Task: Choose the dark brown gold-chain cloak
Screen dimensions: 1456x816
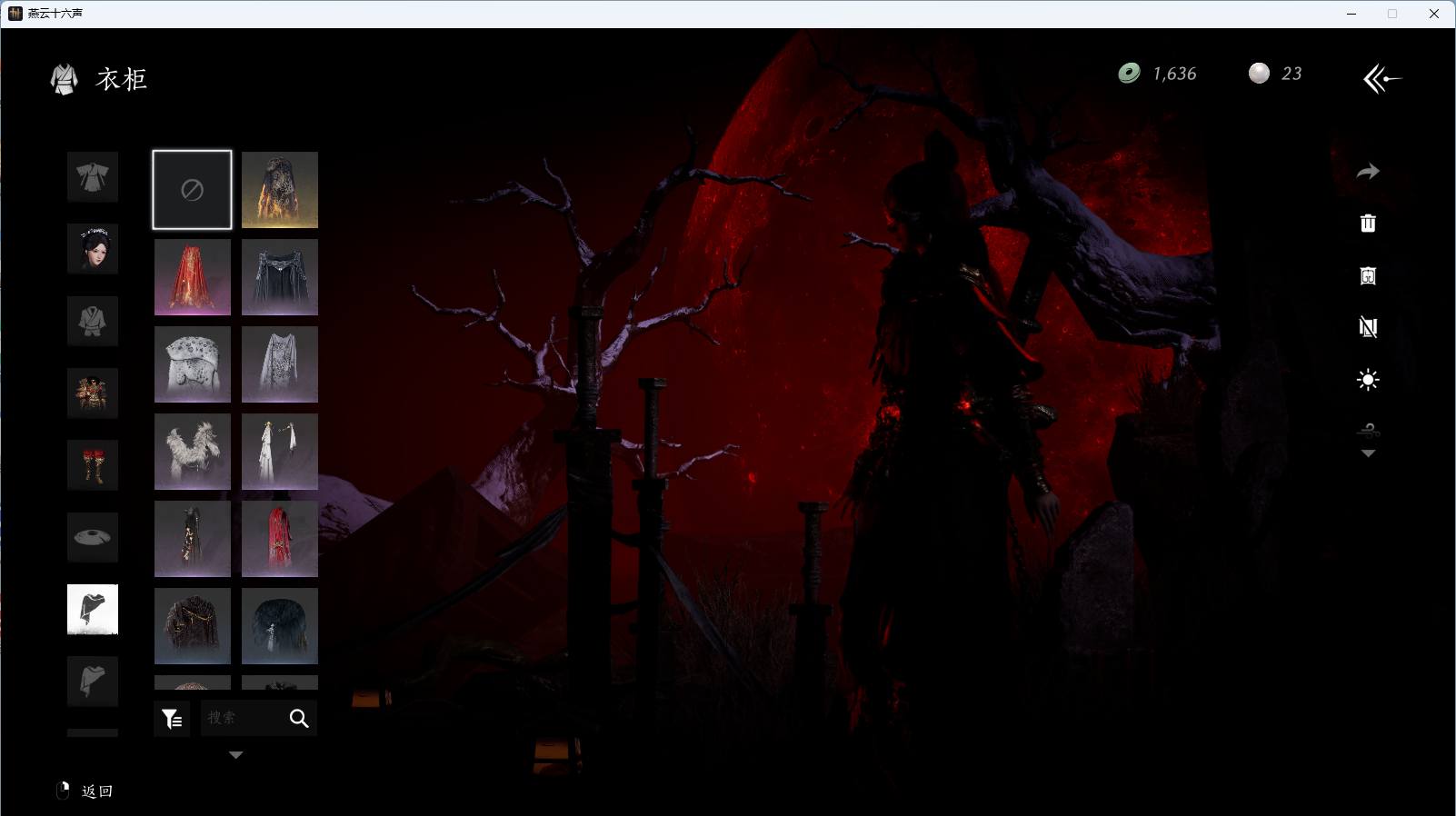Action: coord(193,626)
